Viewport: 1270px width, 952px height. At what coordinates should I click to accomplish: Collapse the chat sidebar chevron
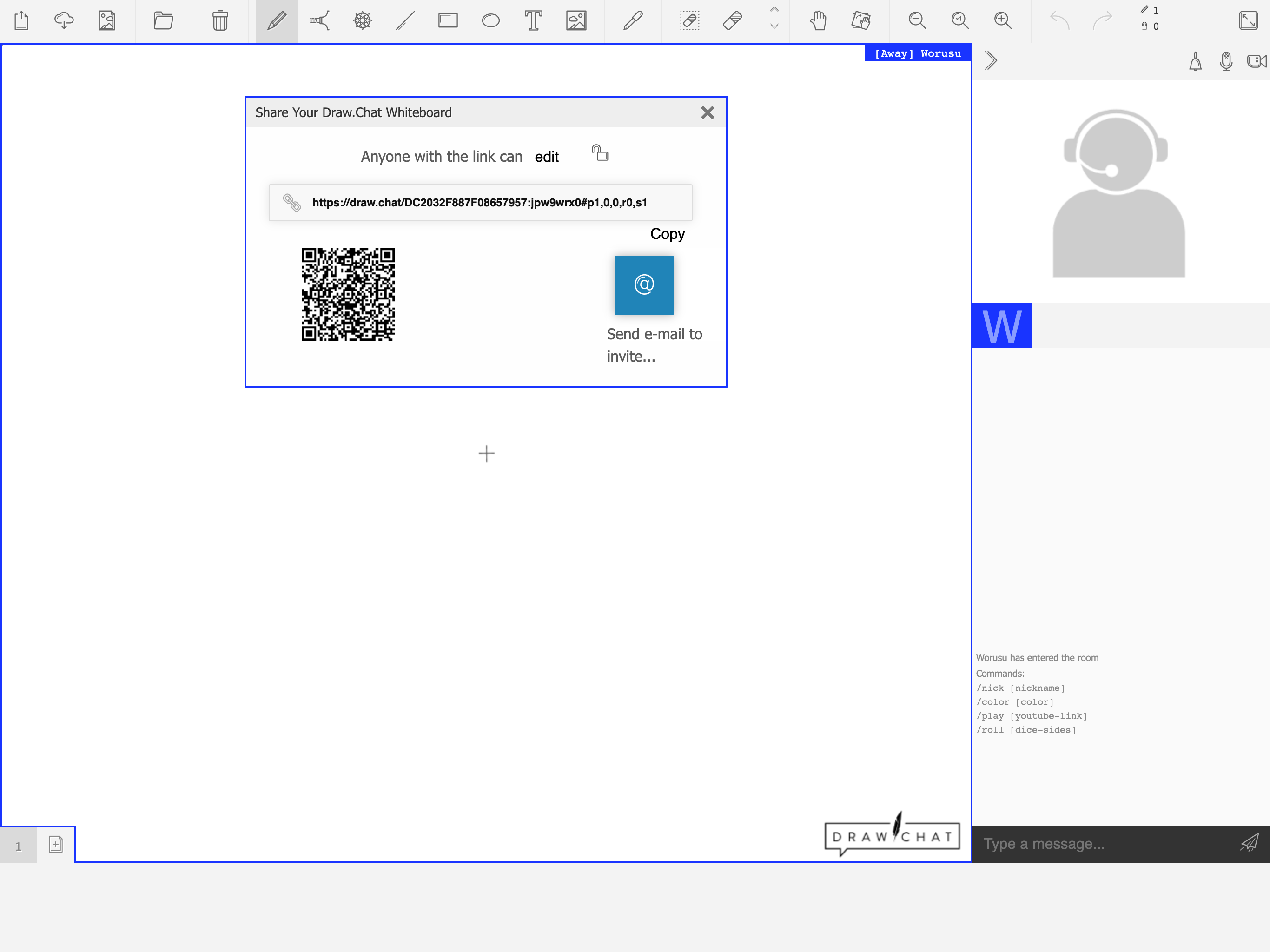tap(991, 61)
